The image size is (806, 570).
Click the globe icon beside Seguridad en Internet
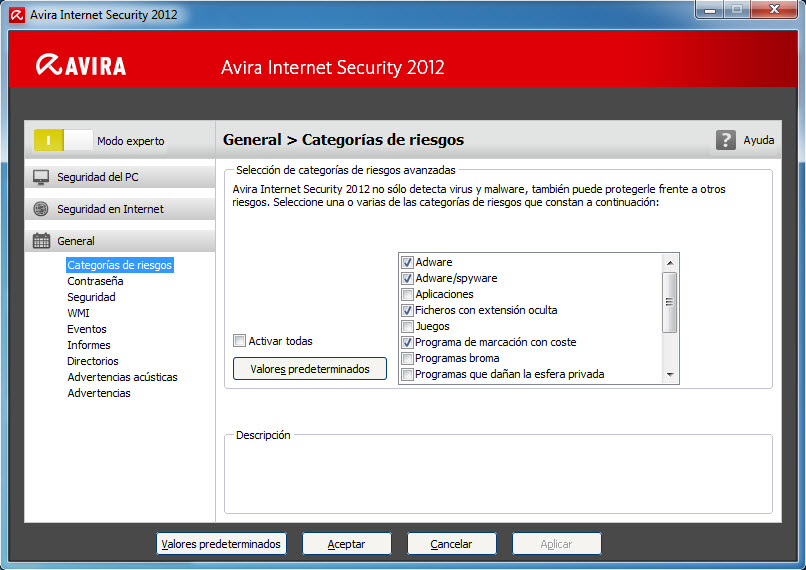41,209
